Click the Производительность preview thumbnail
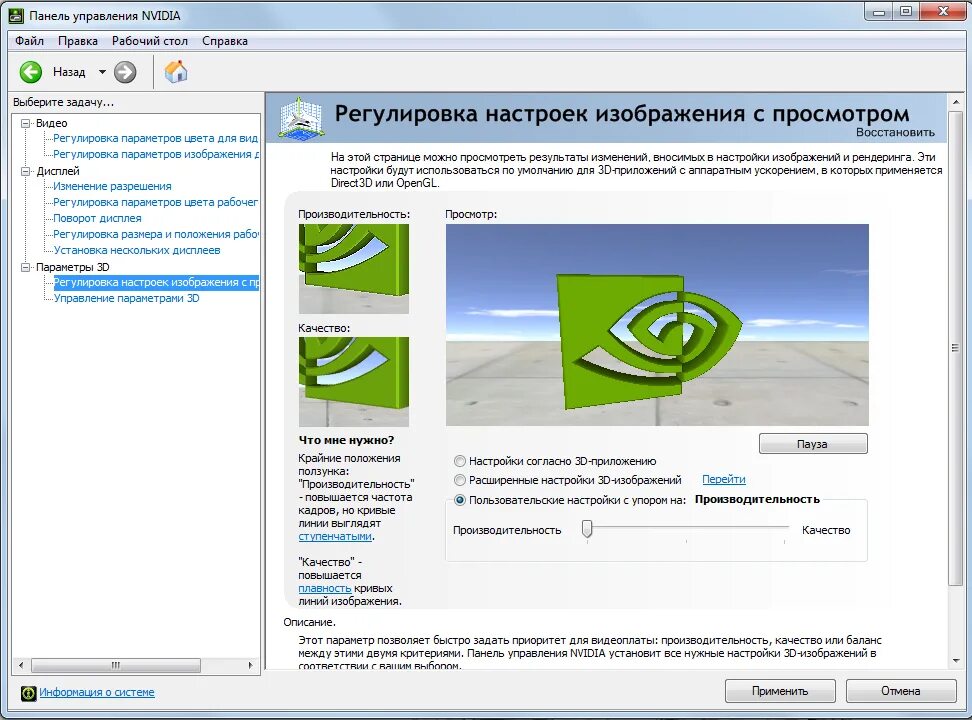 (353, 269)
